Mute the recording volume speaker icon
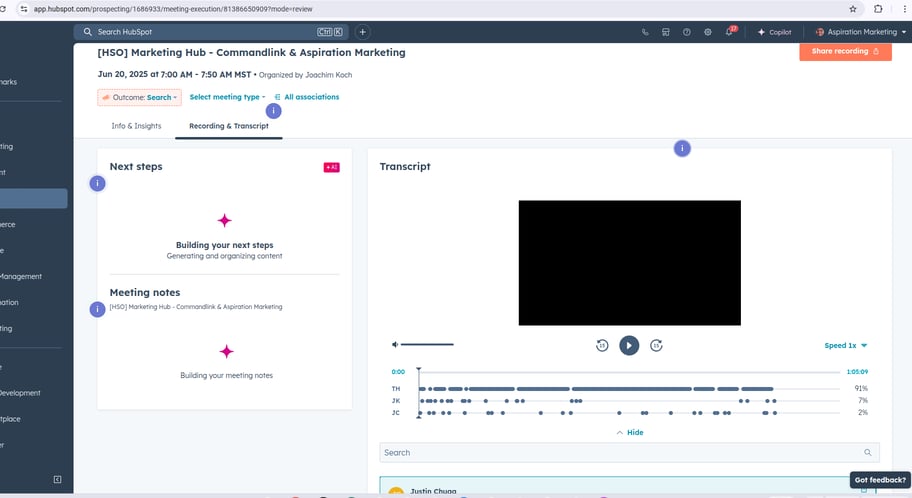 (x=395, y=344)
